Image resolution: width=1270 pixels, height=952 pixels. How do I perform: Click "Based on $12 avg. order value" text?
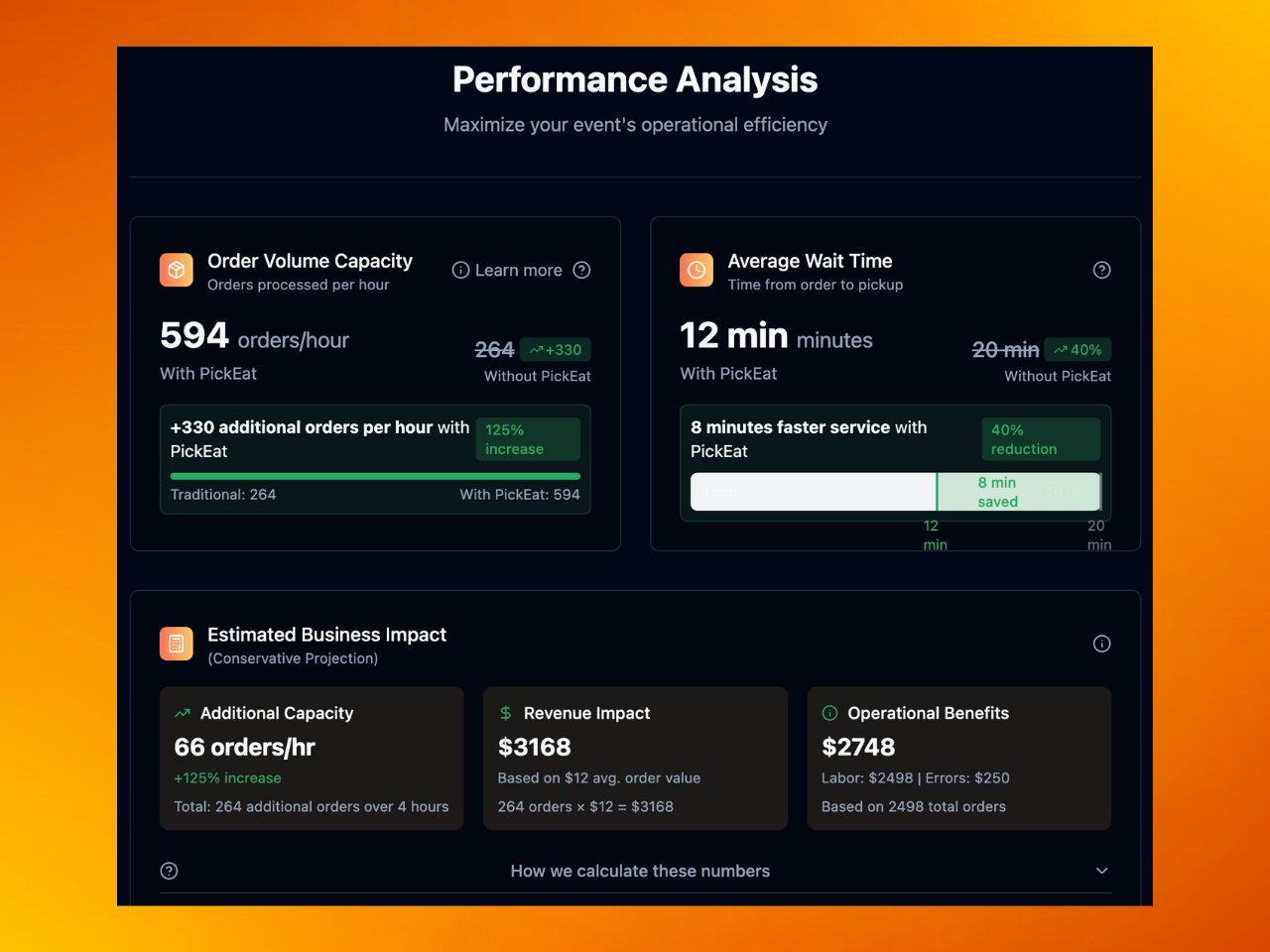(599, 778)
